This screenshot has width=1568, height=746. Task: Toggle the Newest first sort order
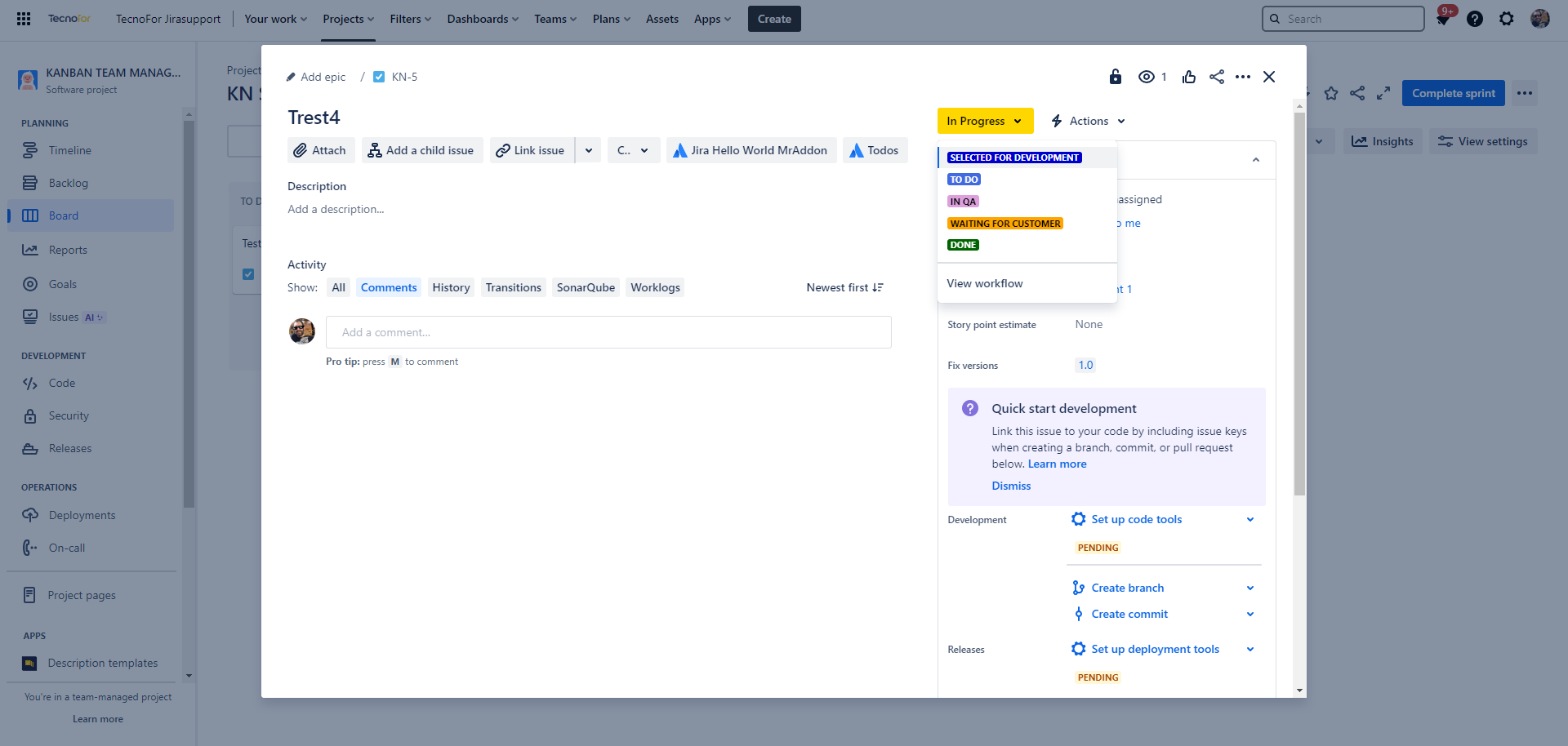click(844, 287)
